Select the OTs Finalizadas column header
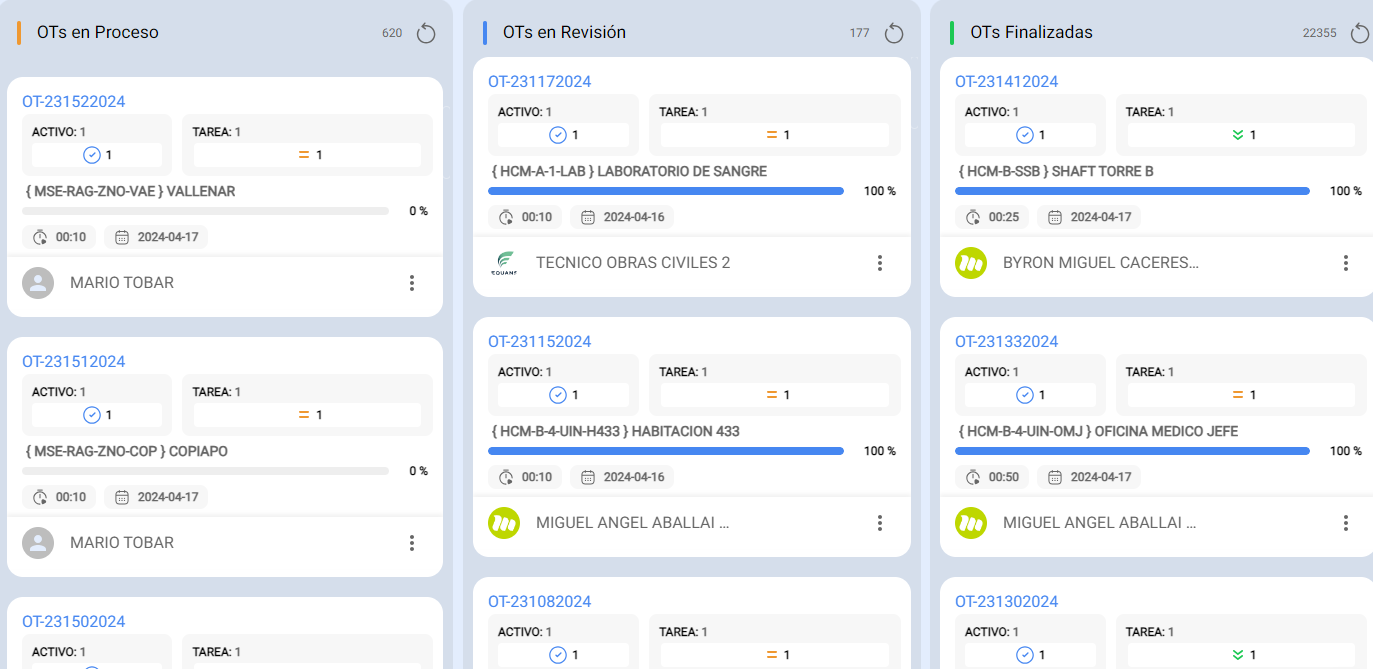The image size is (1373, 669). [x=1031, y=32]
